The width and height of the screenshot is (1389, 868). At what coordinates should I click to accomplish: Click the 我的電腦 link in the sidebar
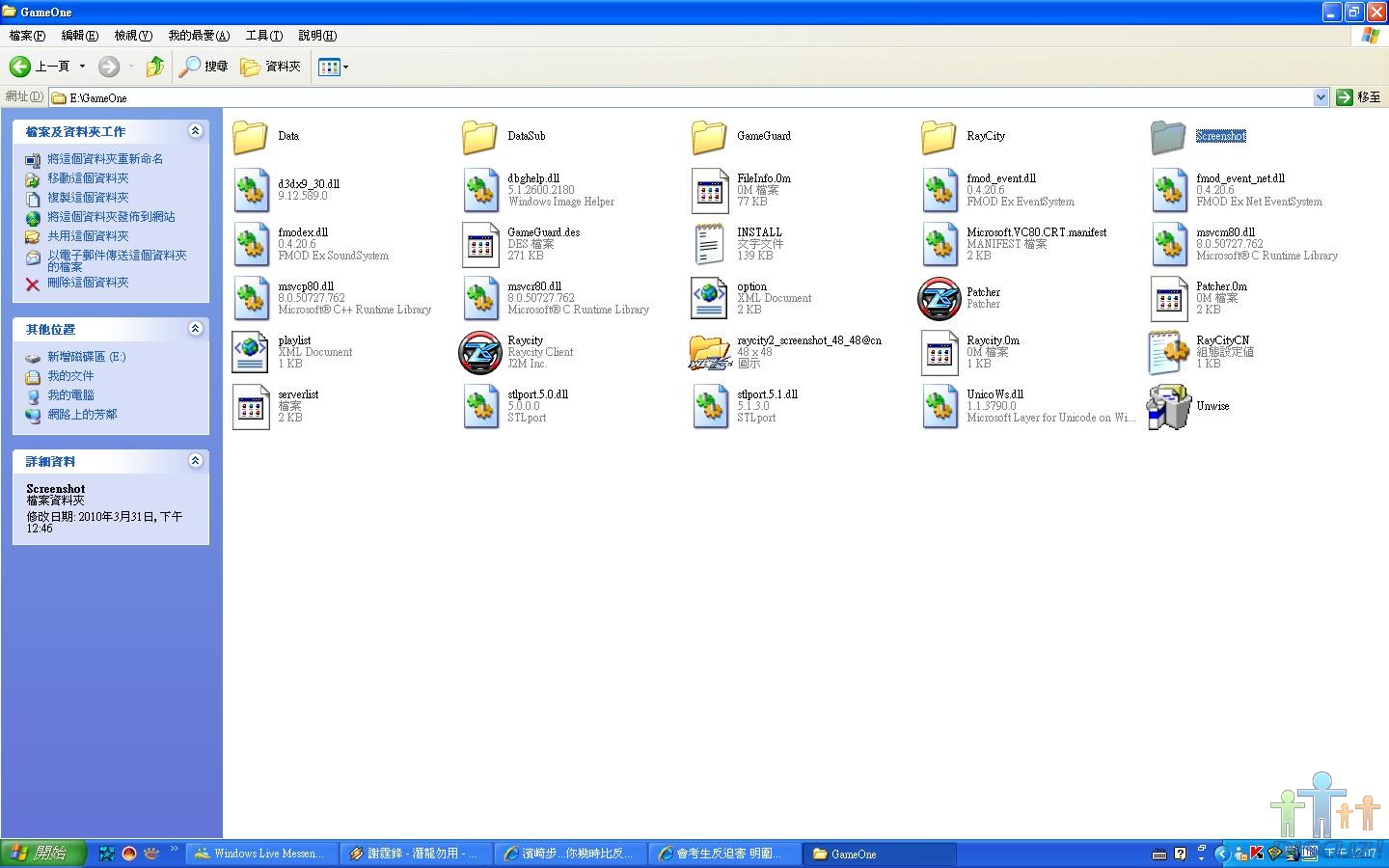coord(70,395)
